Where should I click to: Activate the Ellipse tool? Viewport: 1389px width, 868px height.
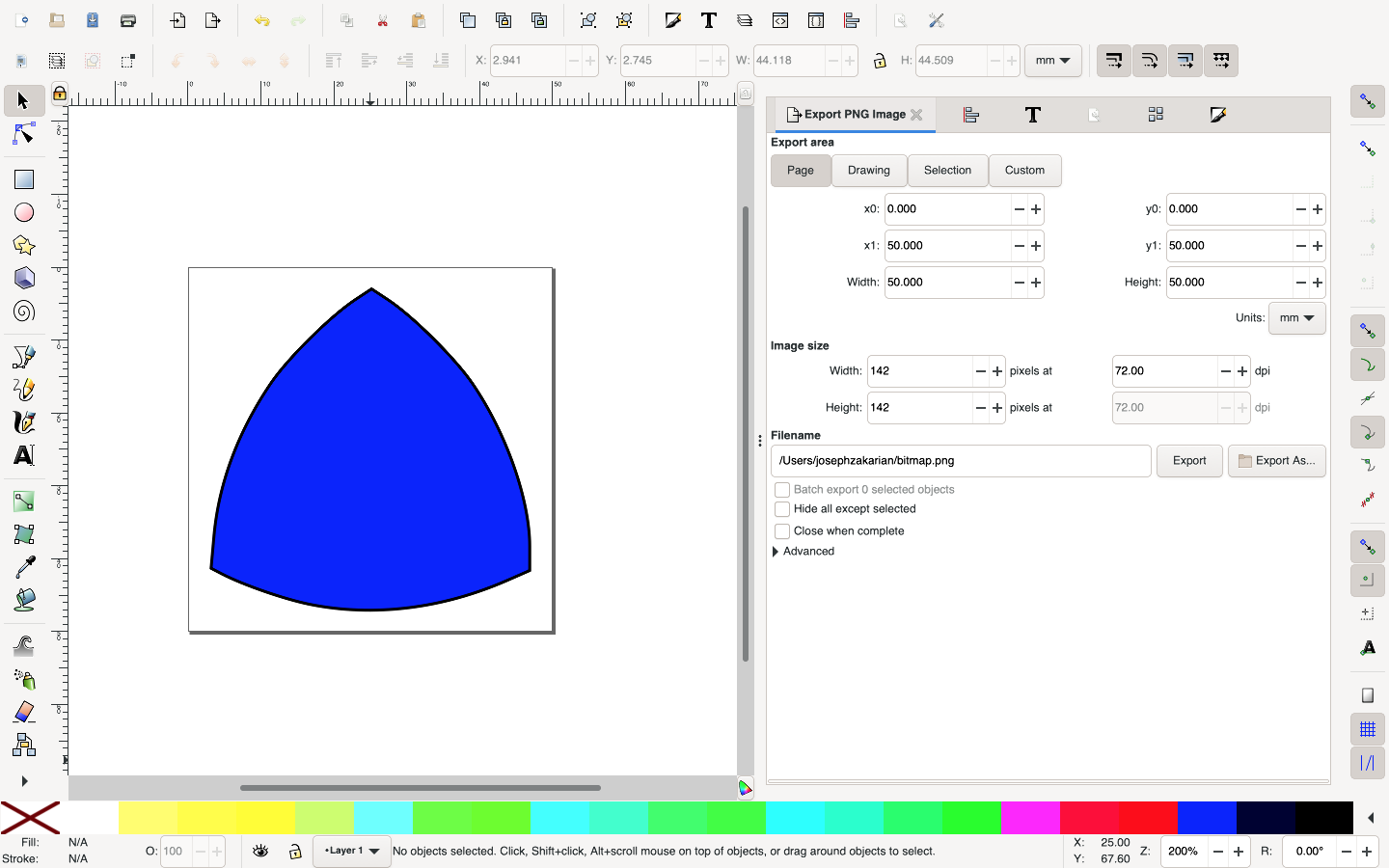click(23, 211)
